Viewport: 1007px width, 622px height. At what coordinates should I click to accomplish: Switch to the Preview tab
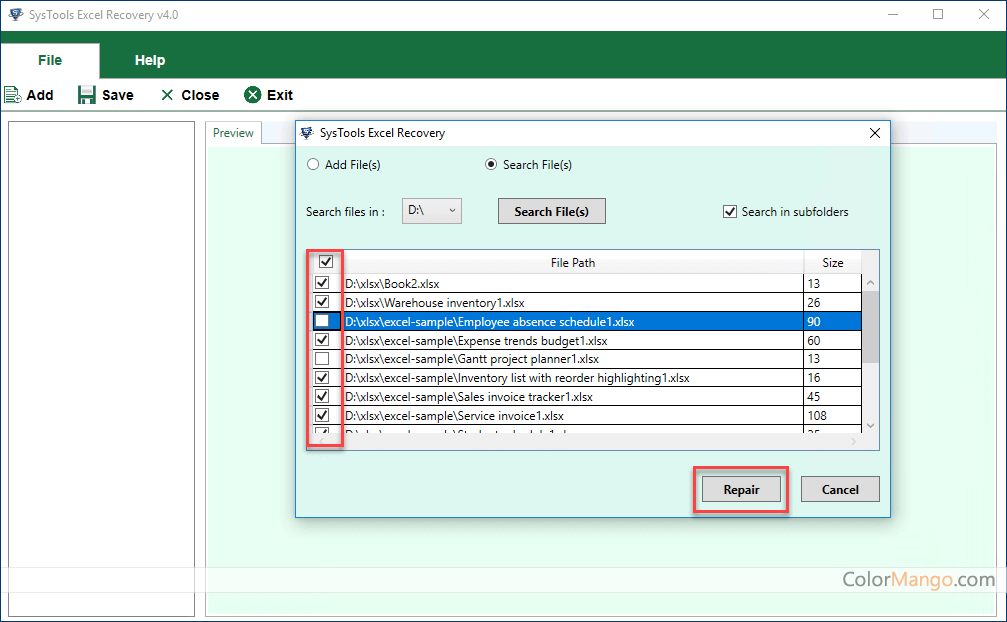233,133
